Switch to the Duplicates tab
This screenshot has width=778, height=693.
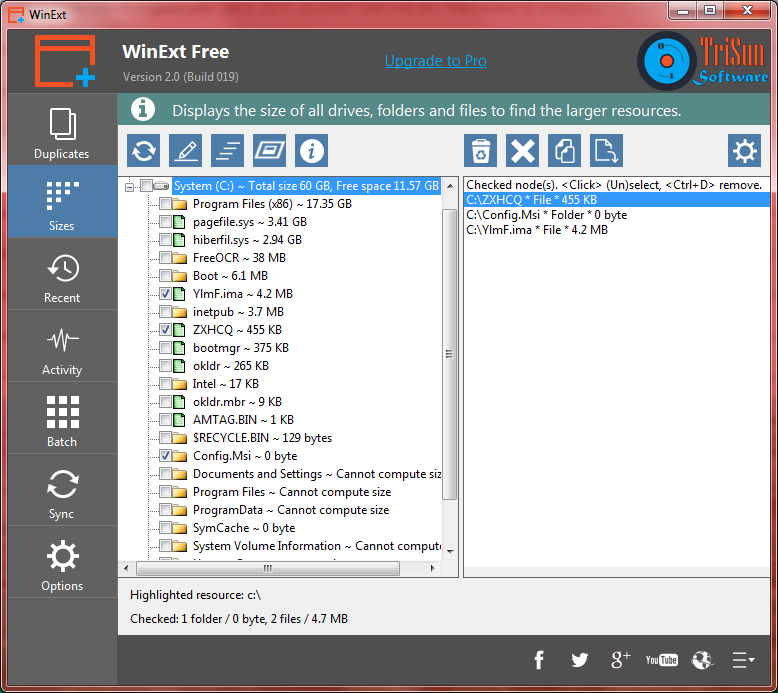(x=62, y=130)
